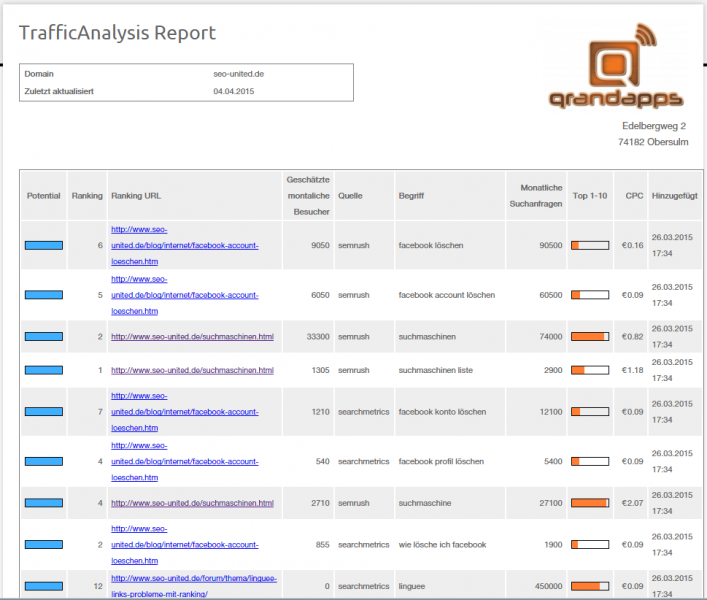This screenshot has height=600, width=707.
Task: Click the keyword 'facebook konto löschen'
Action: click(442, 412)
